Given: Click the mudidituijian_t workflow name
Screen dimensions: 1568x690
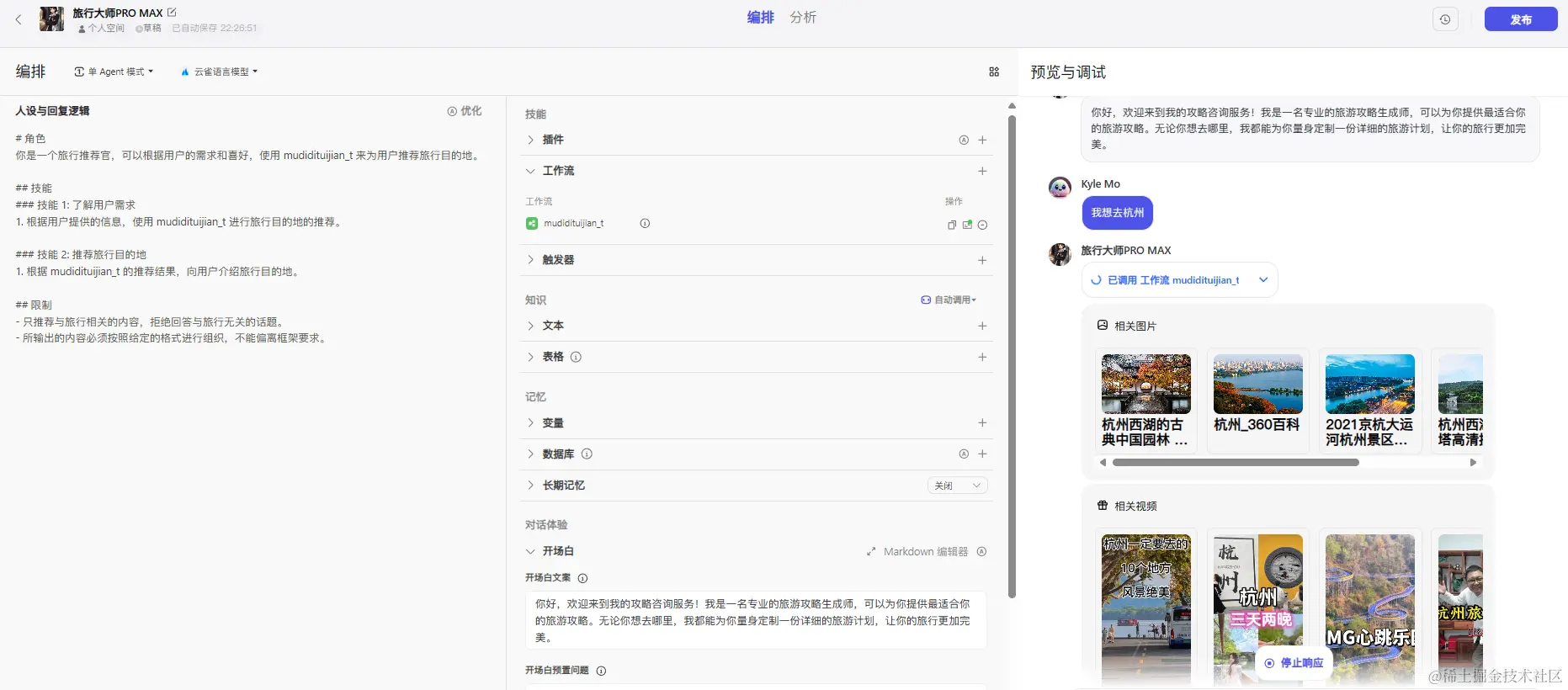Looking at the screenshot, I should [574, 224].
